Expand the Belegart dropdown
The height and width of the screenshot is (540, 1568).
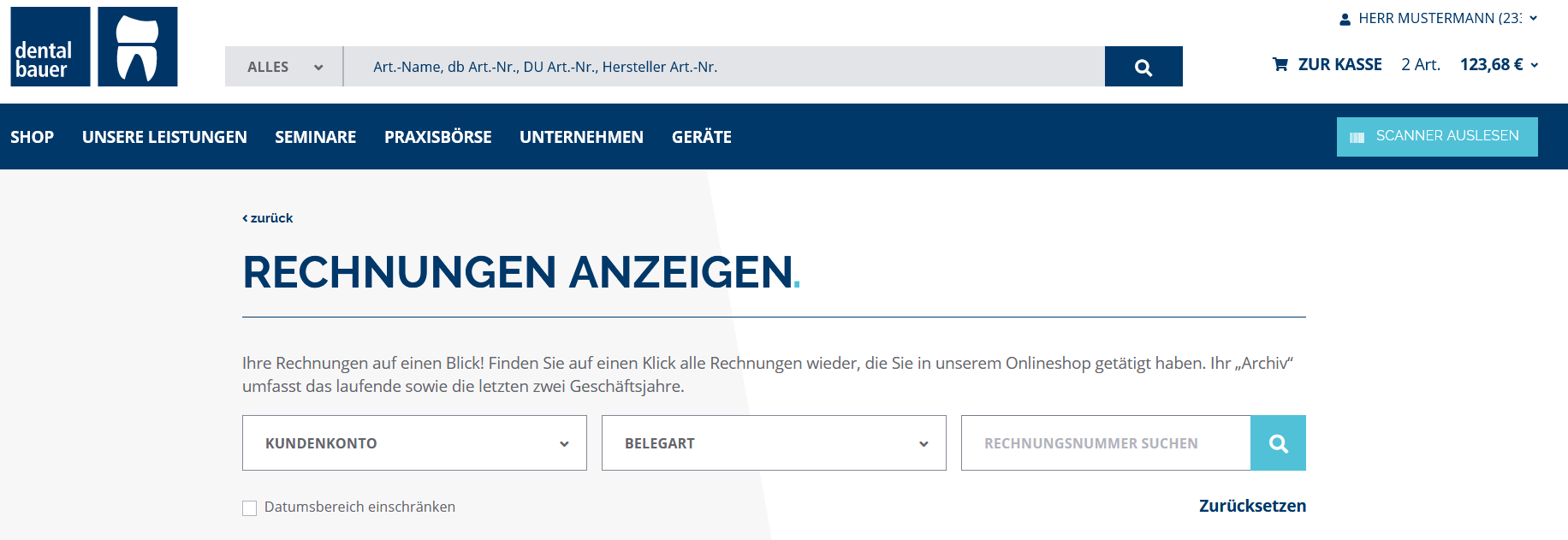point(774,443)
